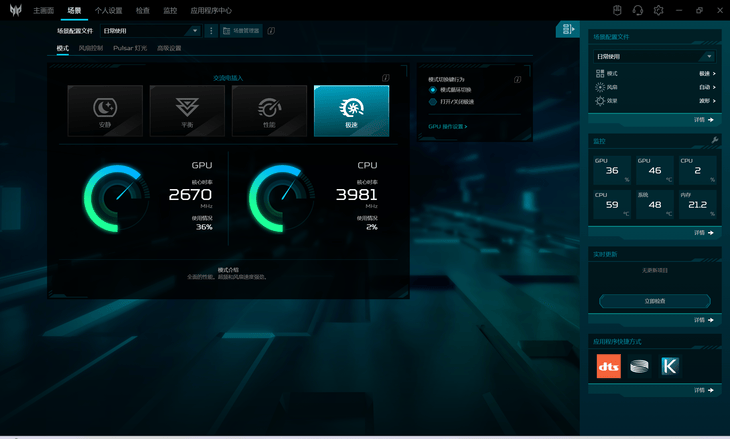The width and height of the screenshot is (730, 439).
Task: Open the GPU 操作设置 link
Action: pyautogui.click(x=447, y=126)
